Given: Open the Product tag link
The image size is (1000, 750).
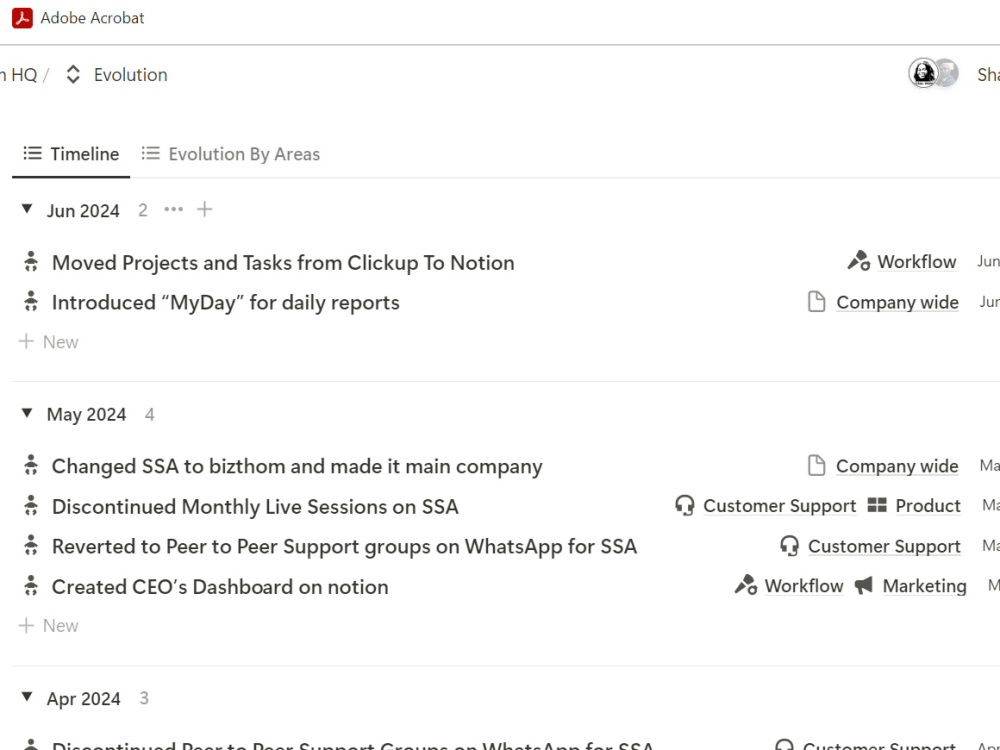Looking at the screenshot, I should (927, 506).
